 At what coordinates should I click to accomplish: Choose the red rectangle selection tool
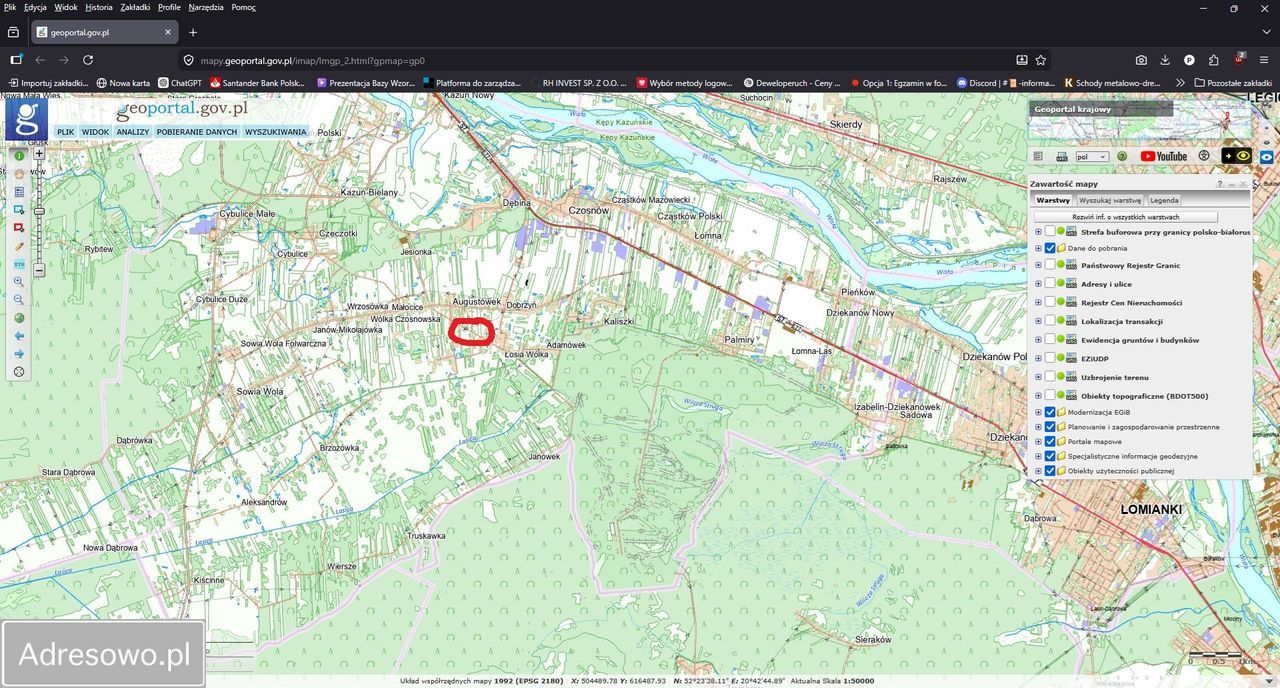coord(19,228)
